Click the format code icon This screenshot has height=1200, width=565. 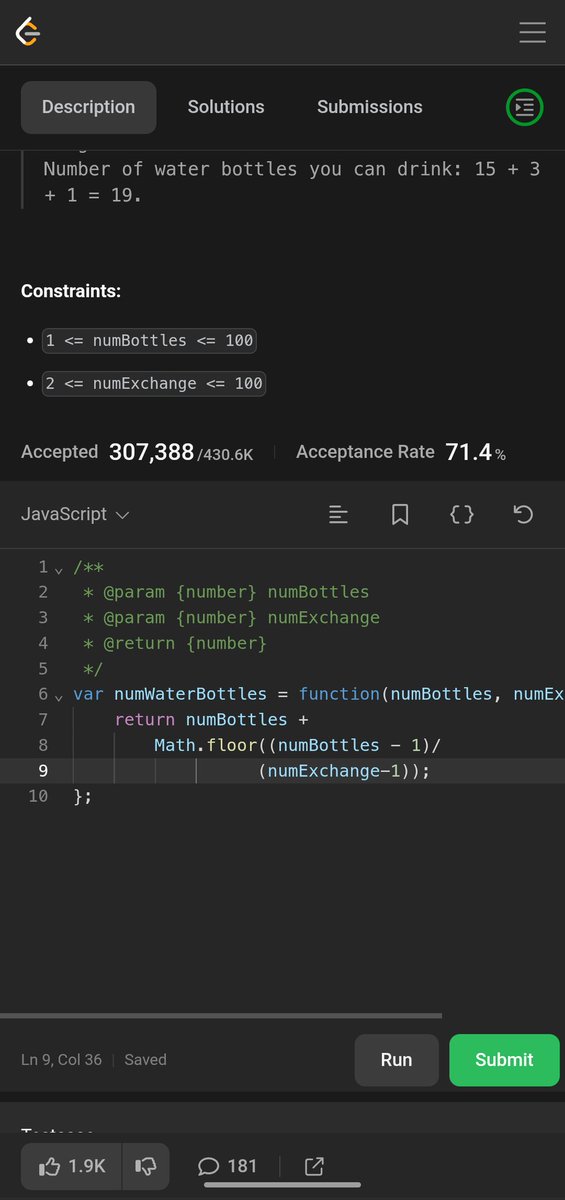pos(339,515)
